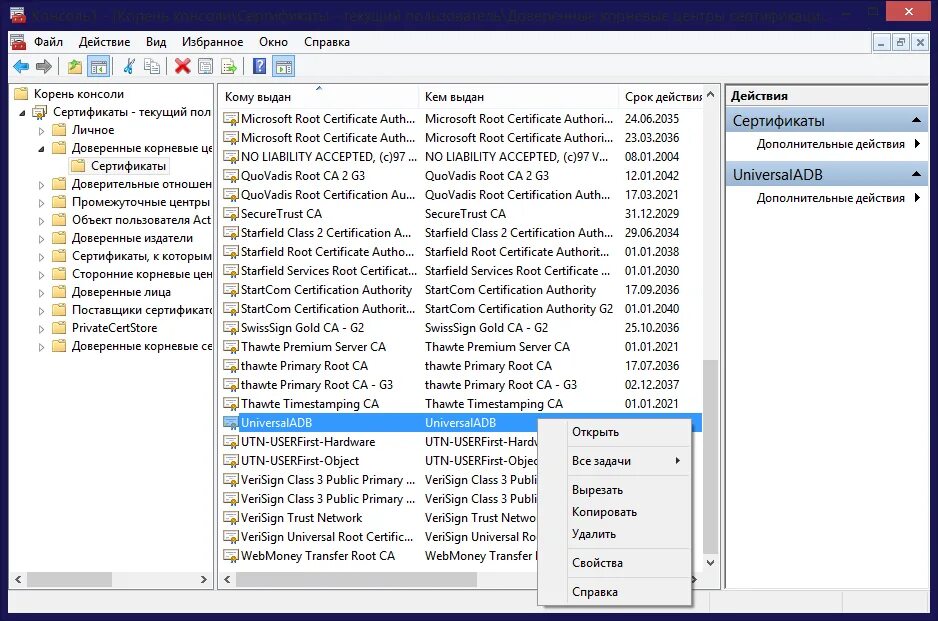The width and height of the screenshot is (938, 621).
Task: Select the StartCom Certification Authority 17.09.2036 row
Action: [x=461, y=290]
